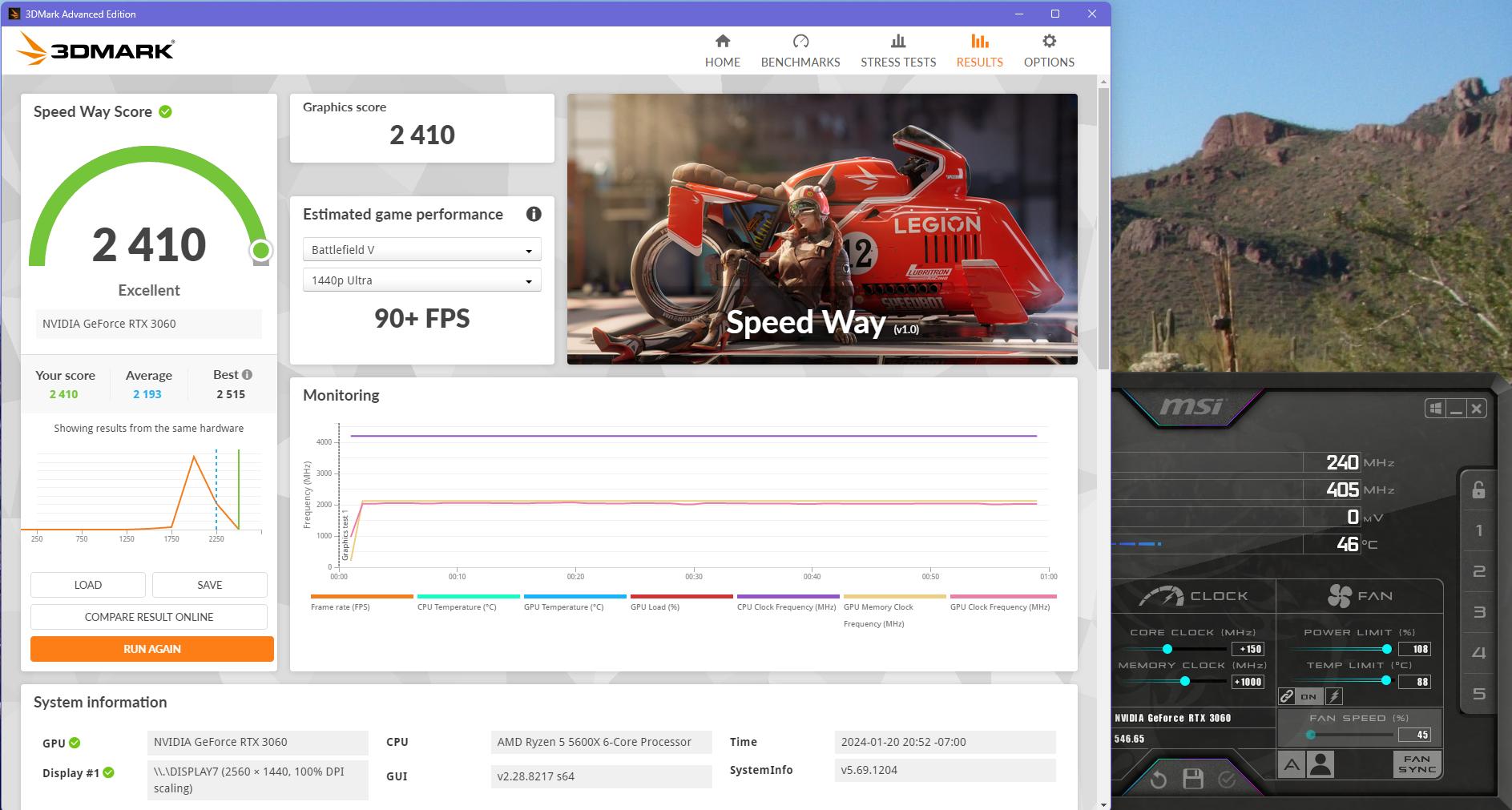
Task: Click the green check icon beside GPU label
Action: tap(75, 743)
